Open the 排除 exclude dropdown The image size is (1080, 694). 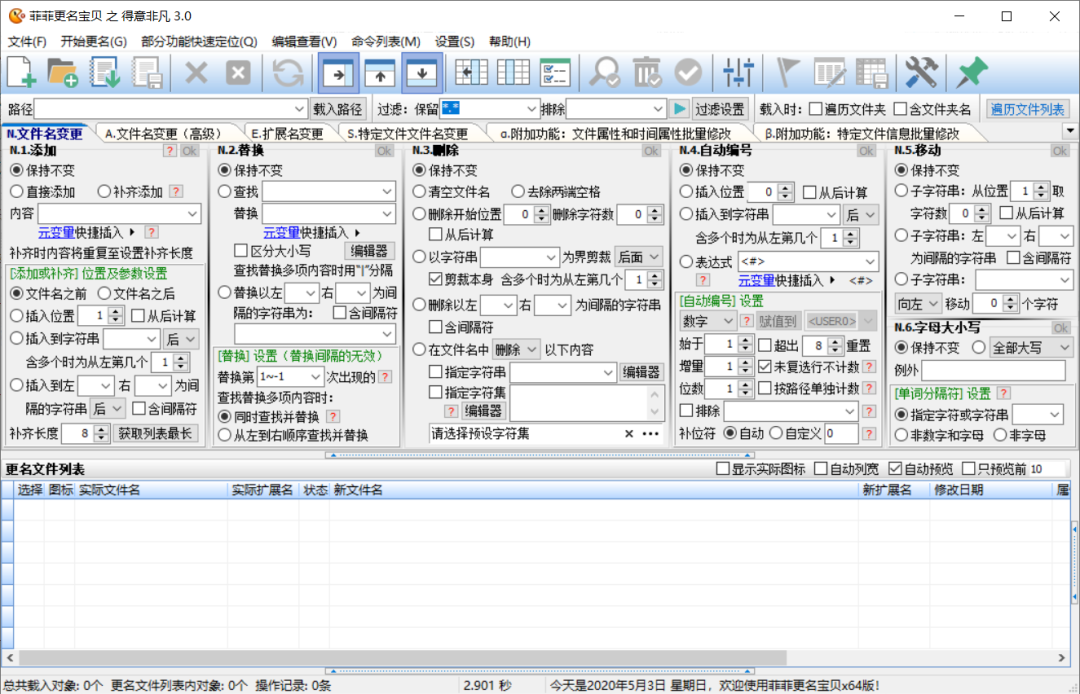coord(657,109)
